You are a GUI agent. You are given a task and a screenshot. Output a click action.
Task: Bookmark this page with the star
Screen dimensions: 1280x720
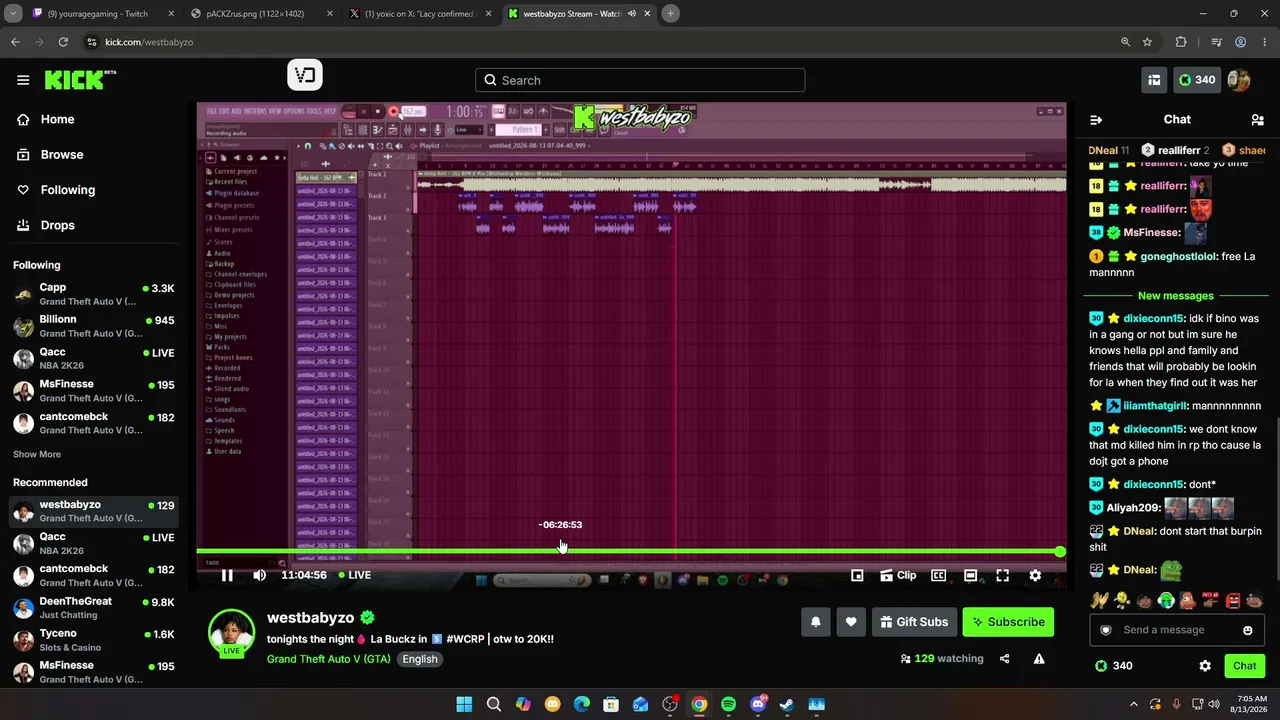click(1147, 42)
